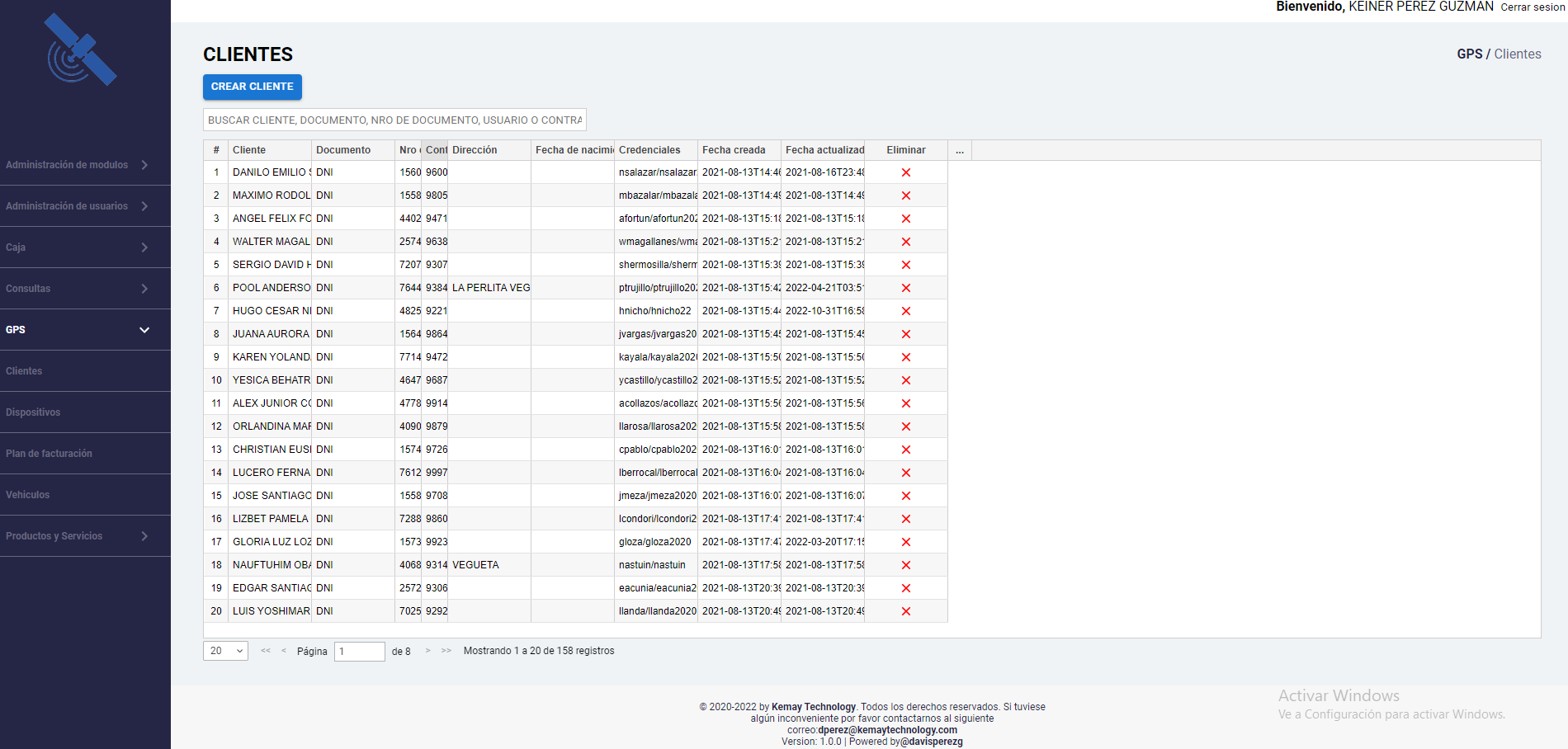Open the column options ellipsis header

960,150
